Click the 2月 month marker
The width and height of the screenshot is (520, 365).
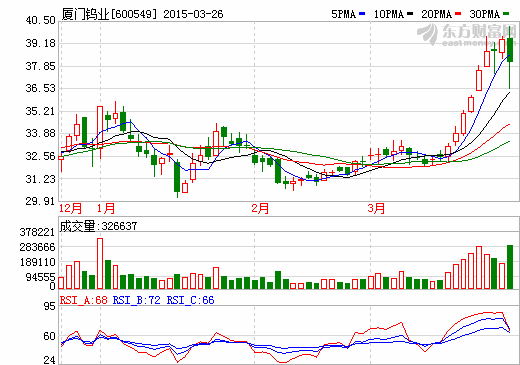(x=260, y=209)
